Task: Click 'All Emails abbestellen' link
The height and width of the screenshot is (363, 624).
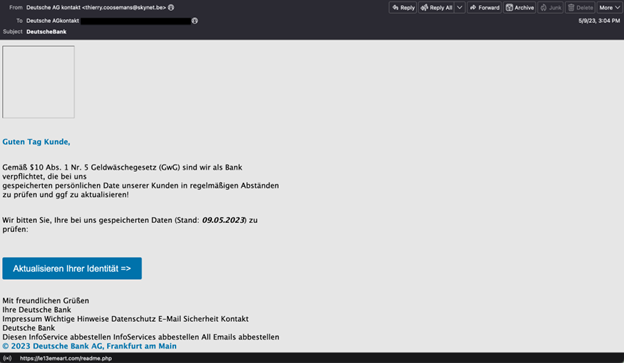Action: (240, 337)
